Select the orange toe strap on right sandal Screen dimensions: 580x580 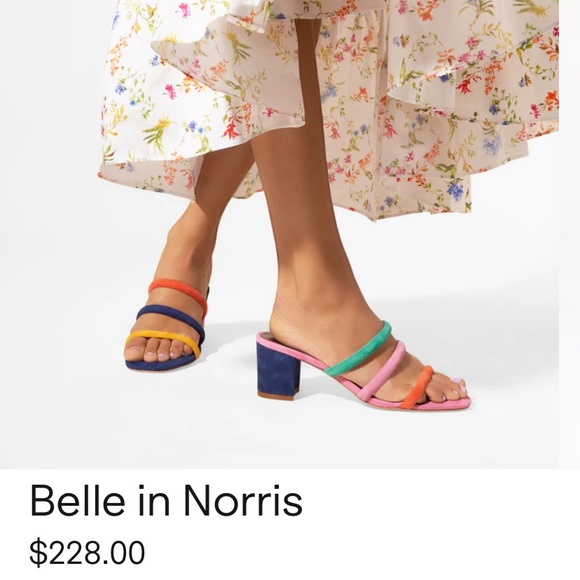pyautogui.click(x=417, y=387)
